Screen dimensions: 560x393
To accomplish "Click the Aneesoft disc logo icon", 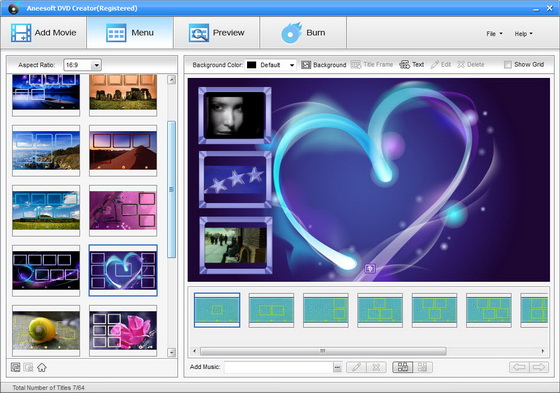I will [x=13, y=8].
